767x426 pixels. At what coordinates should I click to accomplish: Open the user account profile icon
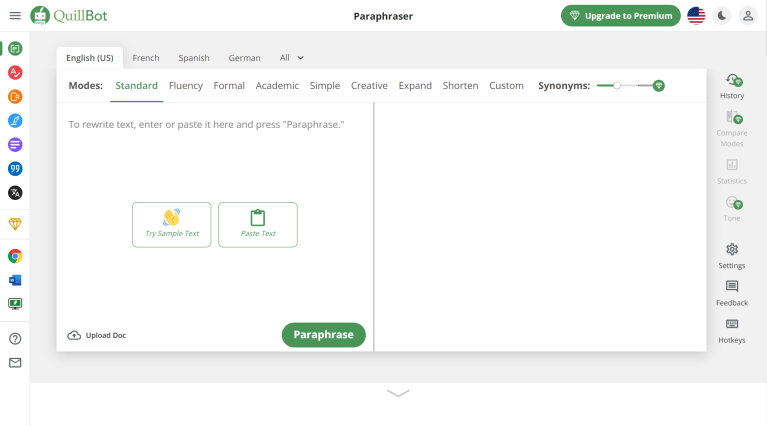[x=748, y=16]
